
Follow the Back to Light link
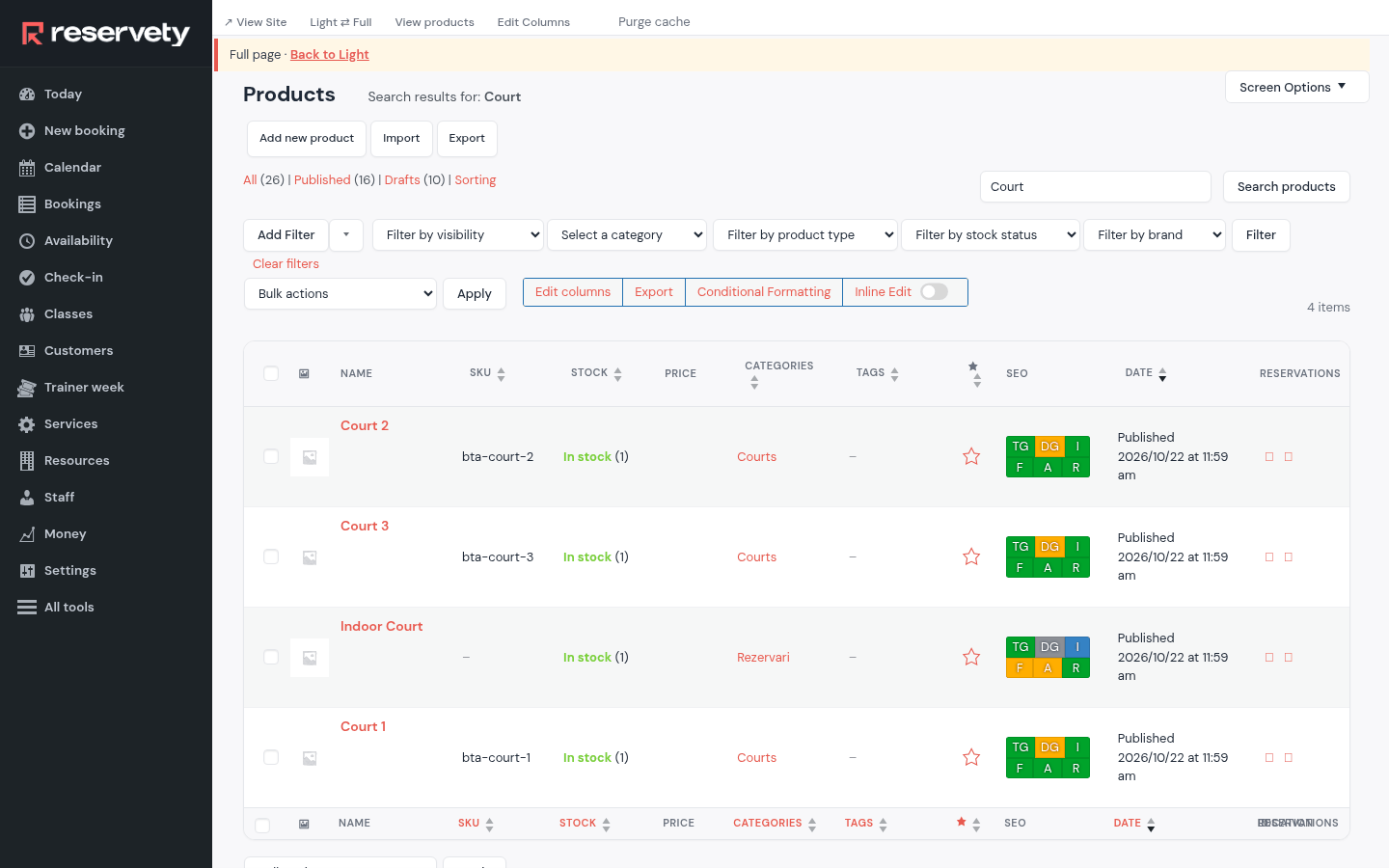pyautogui.click(x=330, y=55)
